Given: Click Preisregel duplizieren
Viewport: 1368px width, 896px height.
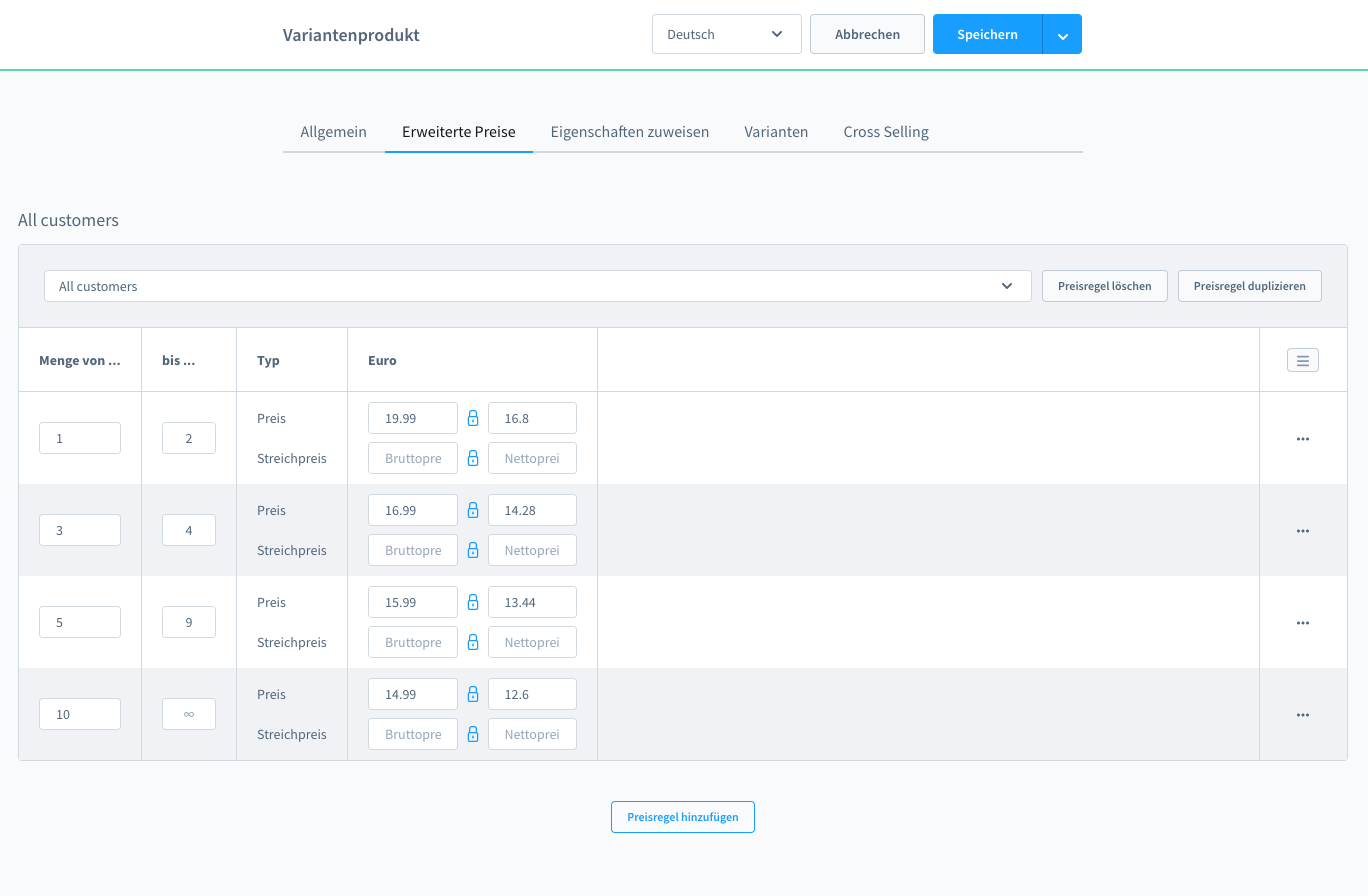Looking at the screenshot, I should (x=1250, y=286).
